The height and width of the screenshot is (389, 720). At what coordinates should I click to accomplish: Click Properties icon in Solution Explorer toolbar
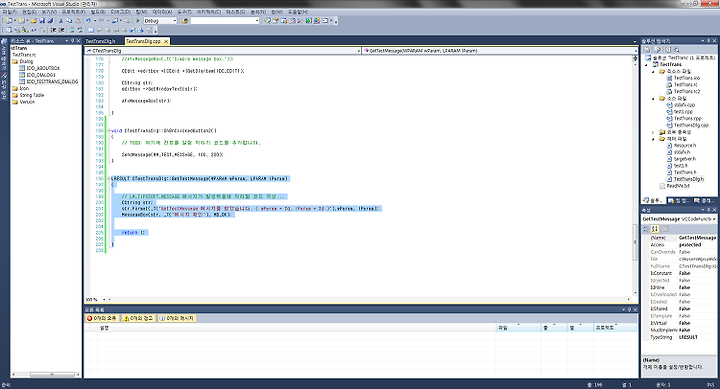tap(647, 50)
